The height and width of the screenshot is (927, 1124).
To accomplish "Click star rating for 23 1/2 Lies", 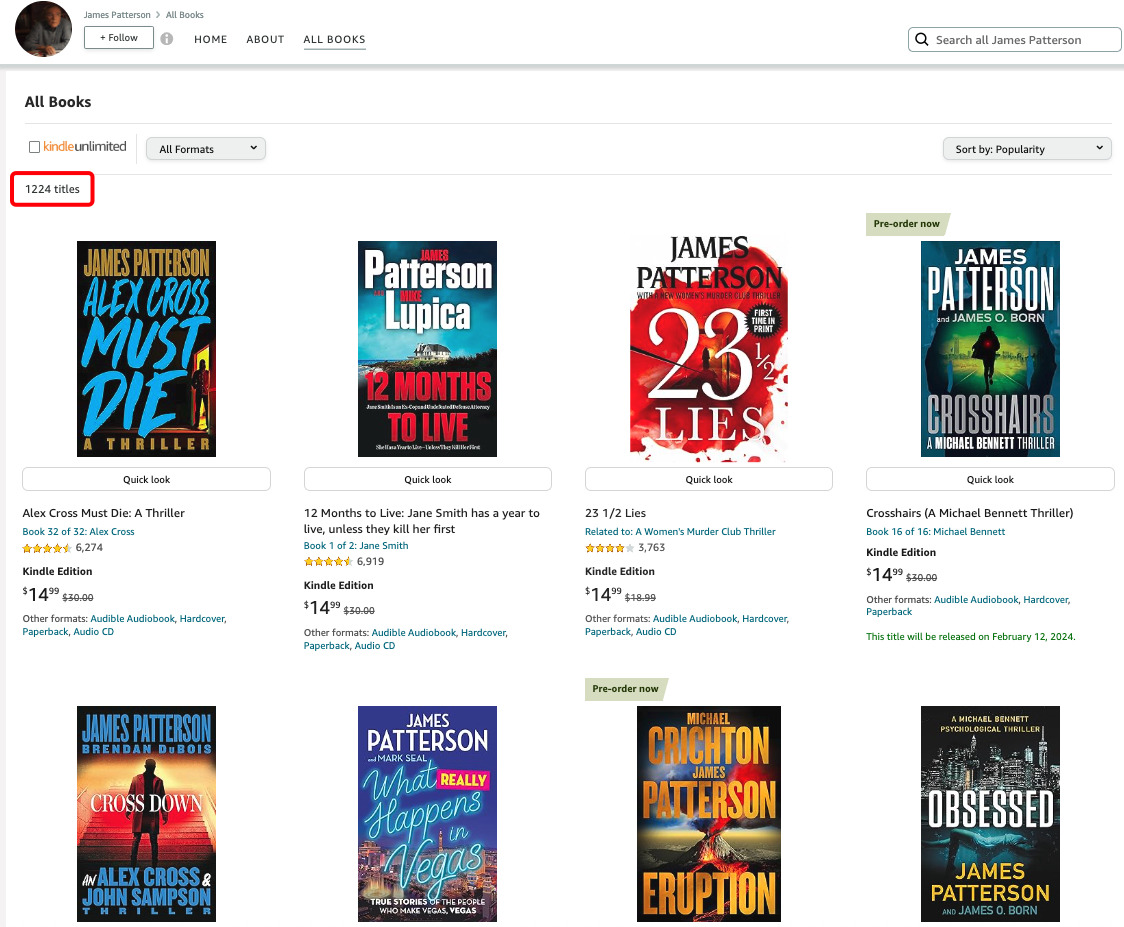I will pyautogui.click(x=609, y=548).
